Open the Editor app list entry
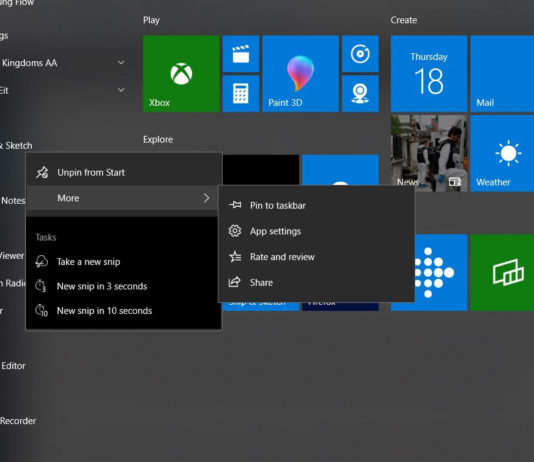This screenshot has width=534, height=462. point(13,366)
